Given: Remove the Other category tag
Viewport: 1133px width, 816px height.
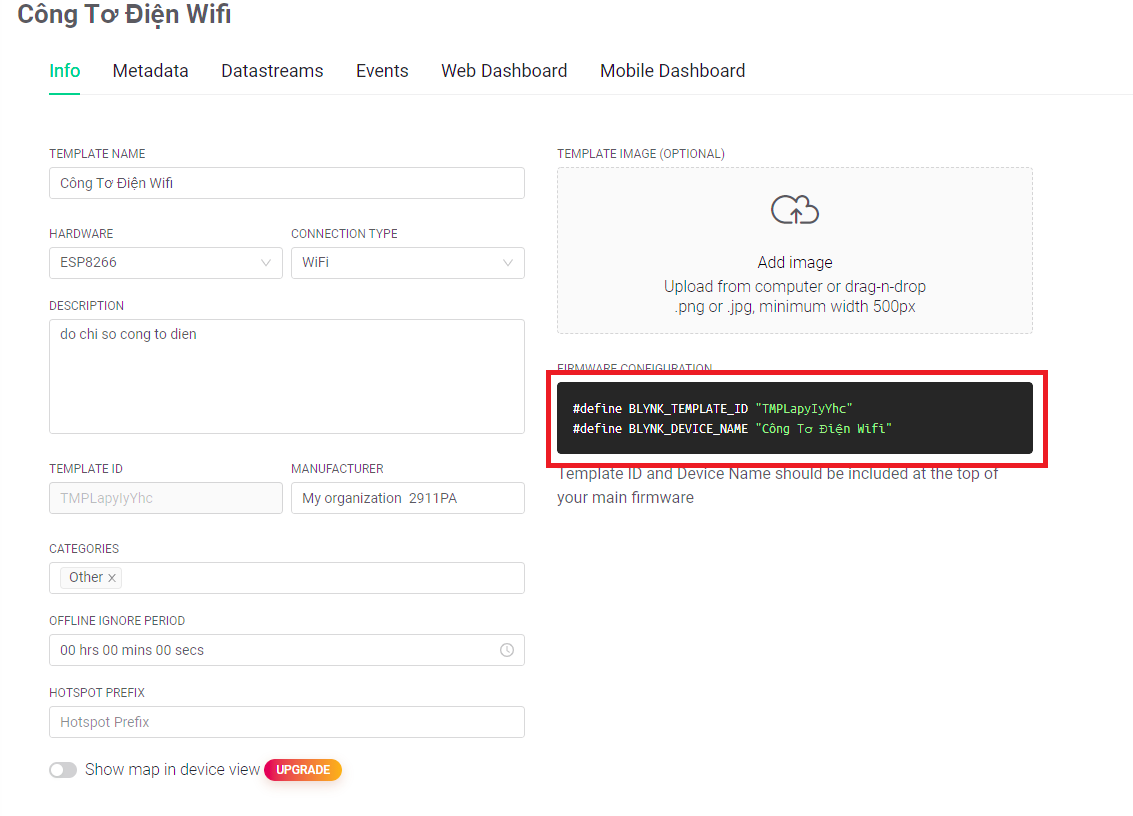Looking at the screenshot, I should point(112,577).
